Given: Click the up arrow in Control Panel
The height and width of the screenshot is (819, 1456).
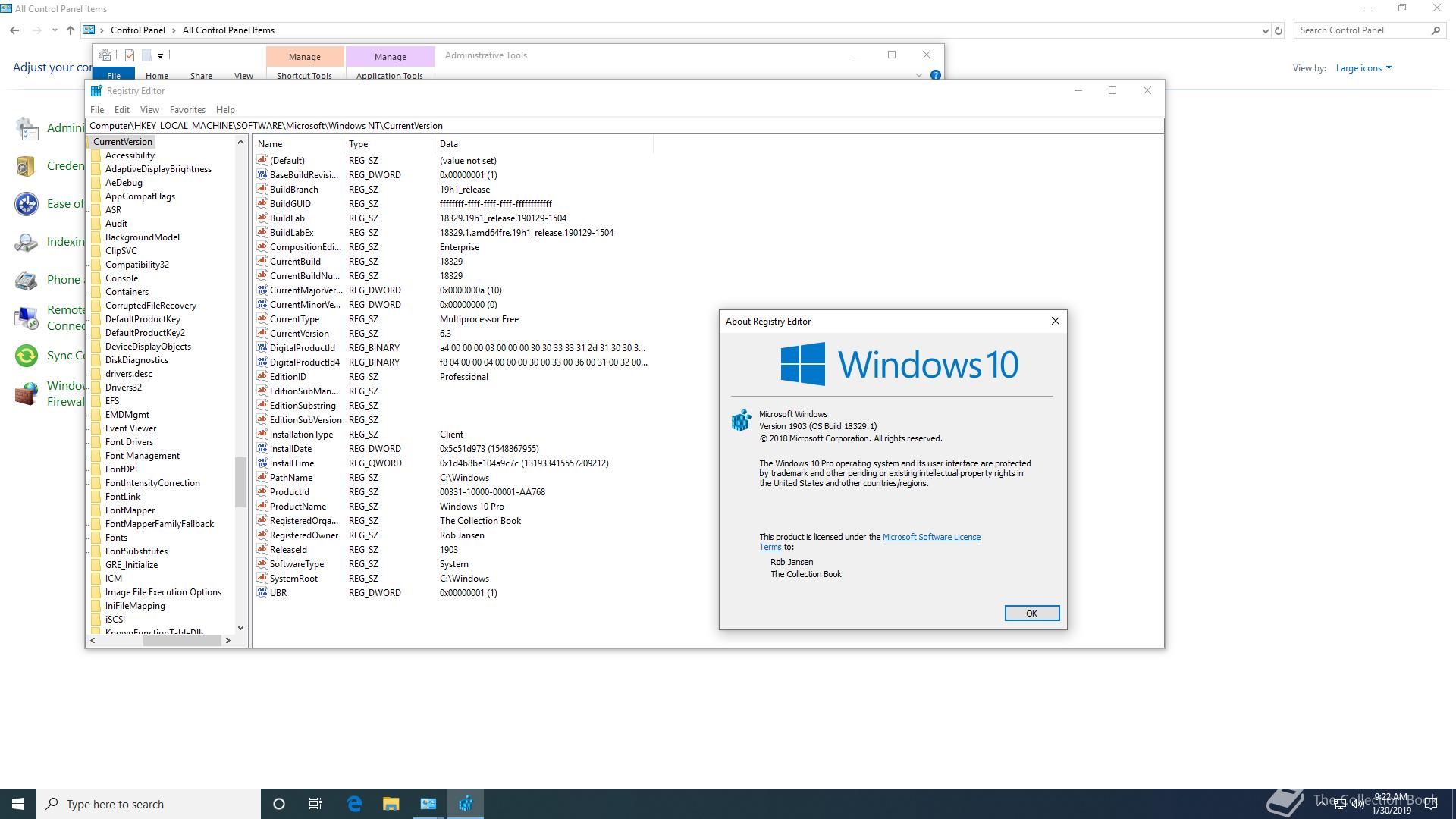Looking at the screenshot, I should point(71,30).
